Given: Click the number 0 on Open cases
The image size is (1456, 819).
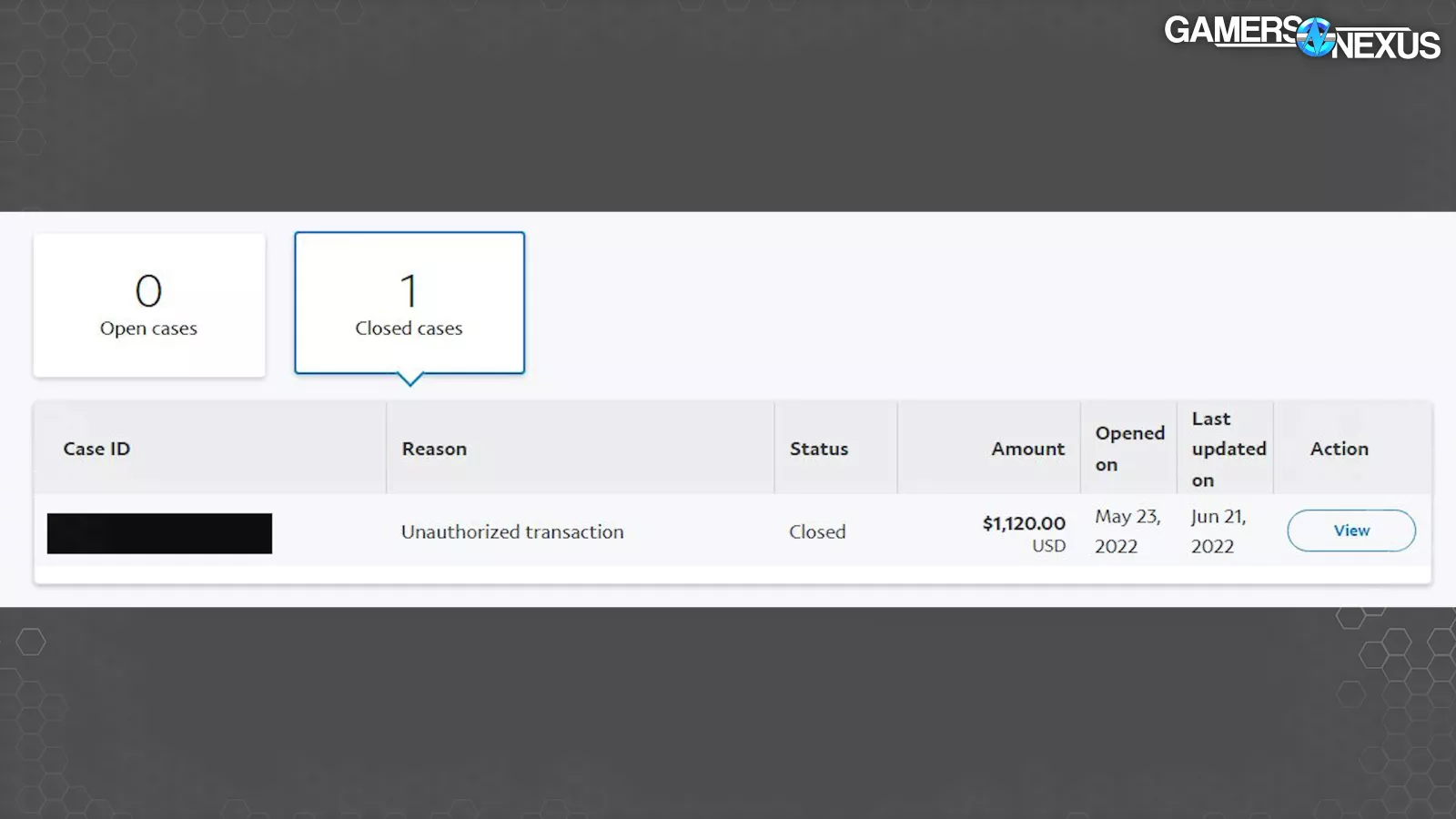Looking at the screenshot, I should coord(148,291).
